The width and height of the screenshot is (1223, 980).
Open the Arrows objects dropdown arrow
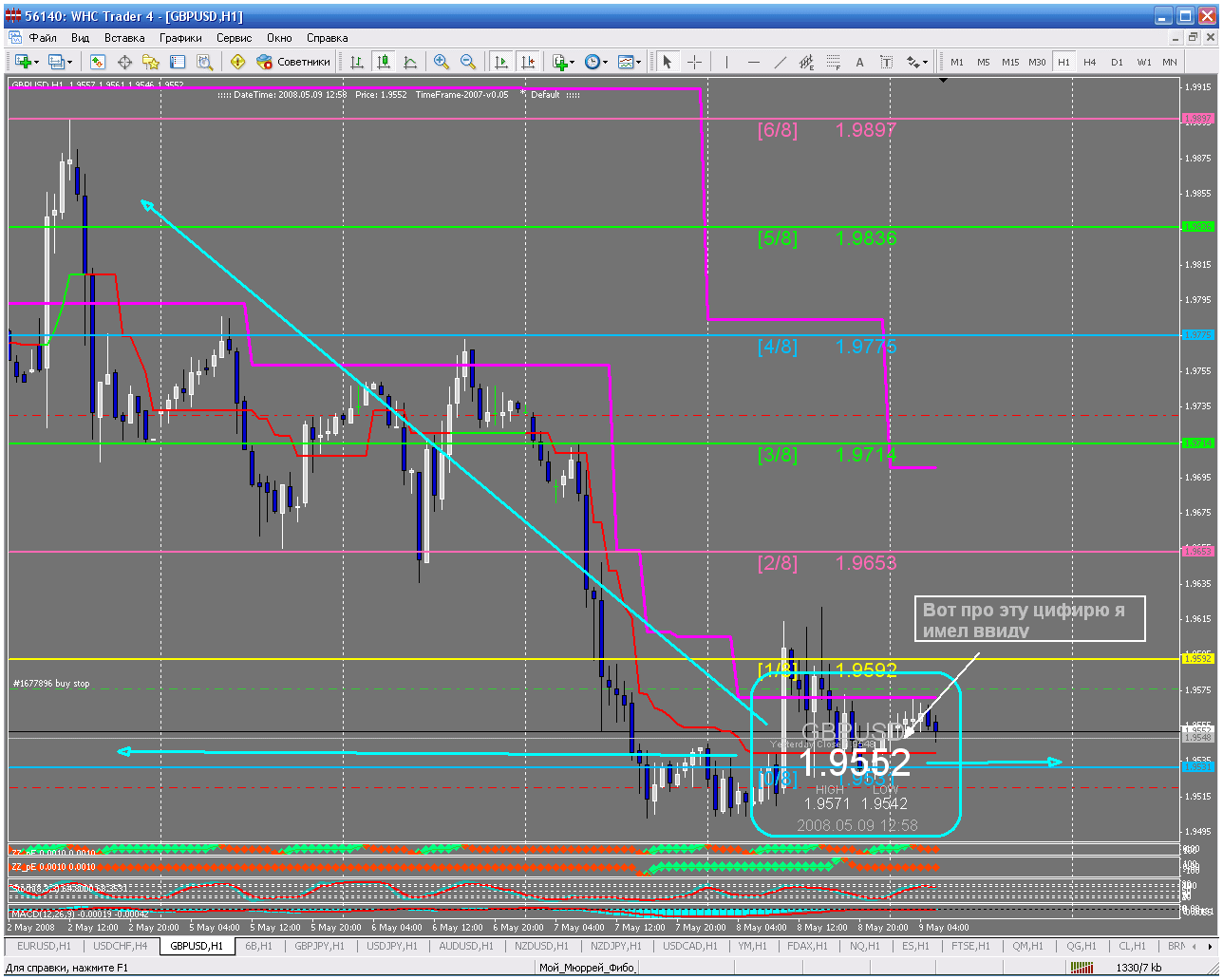(926, 62)
